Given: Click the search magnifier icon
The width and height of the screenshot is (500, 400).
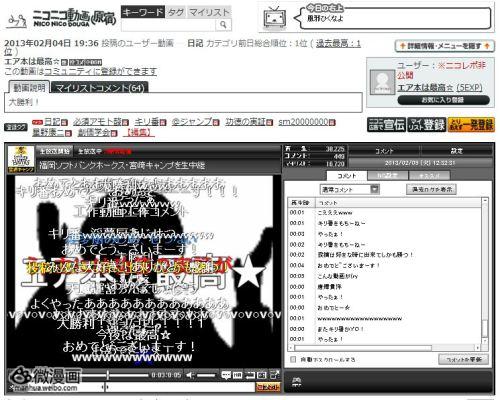Looking at the screenshot, I should point(223,25).
